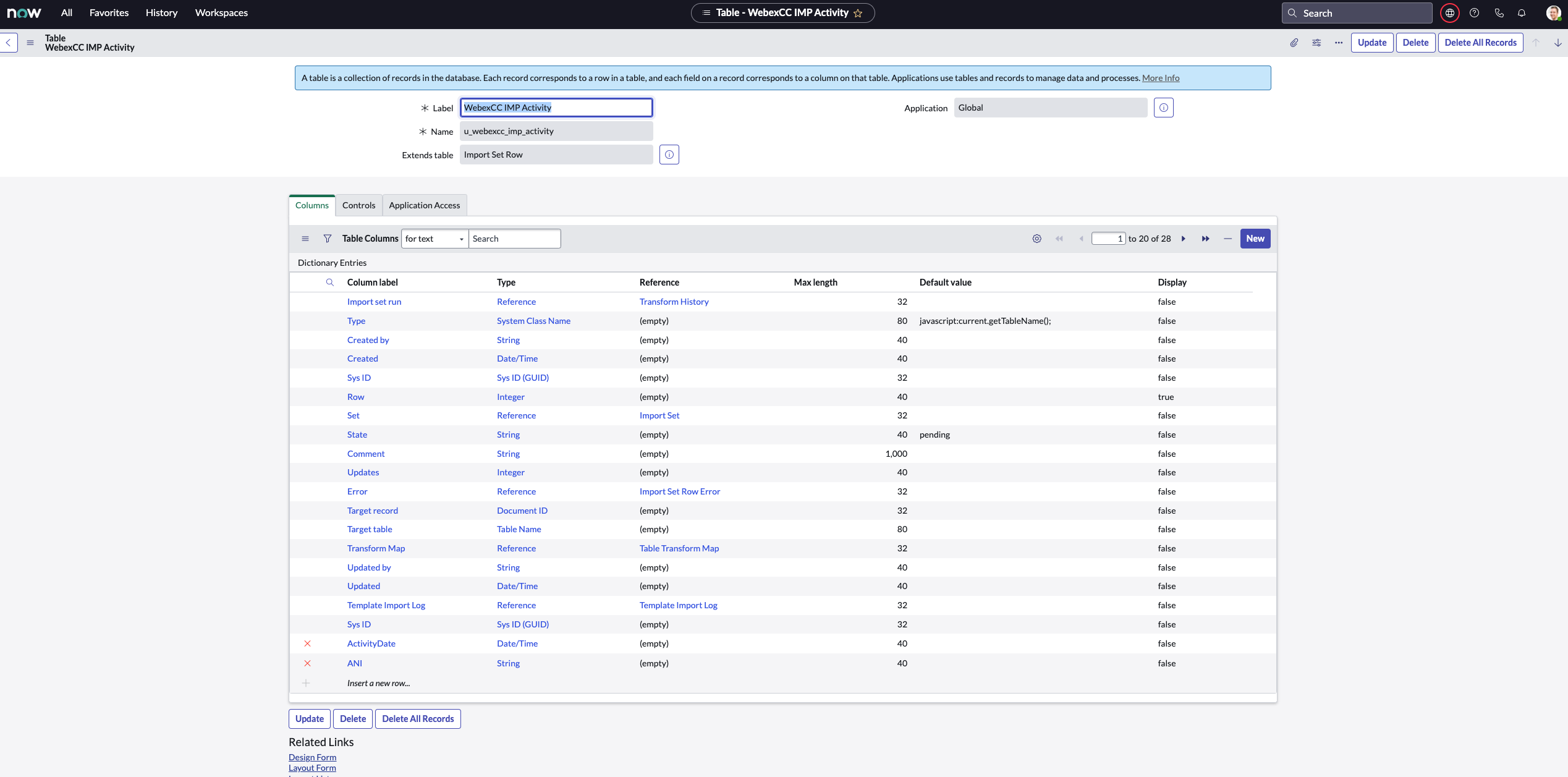Open the 'Import Set Row Error' reference
The image size is (1568, 777).
click(680, 491)
